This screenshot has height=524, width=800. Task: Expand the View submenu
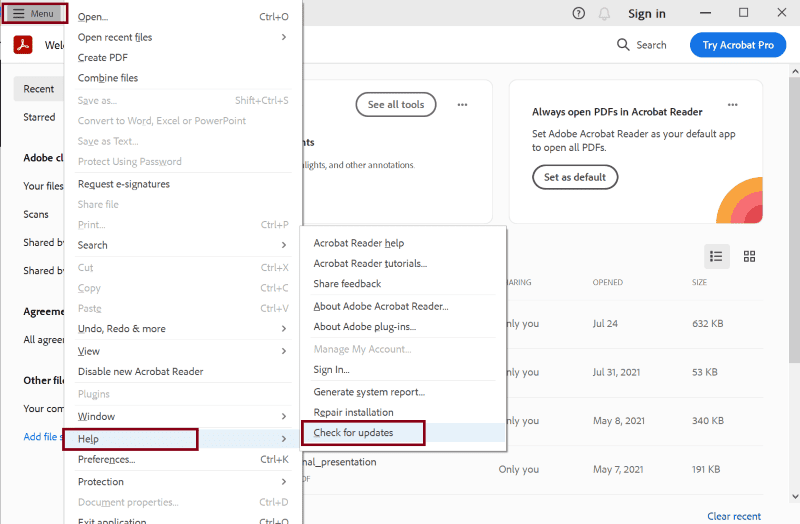183,352
